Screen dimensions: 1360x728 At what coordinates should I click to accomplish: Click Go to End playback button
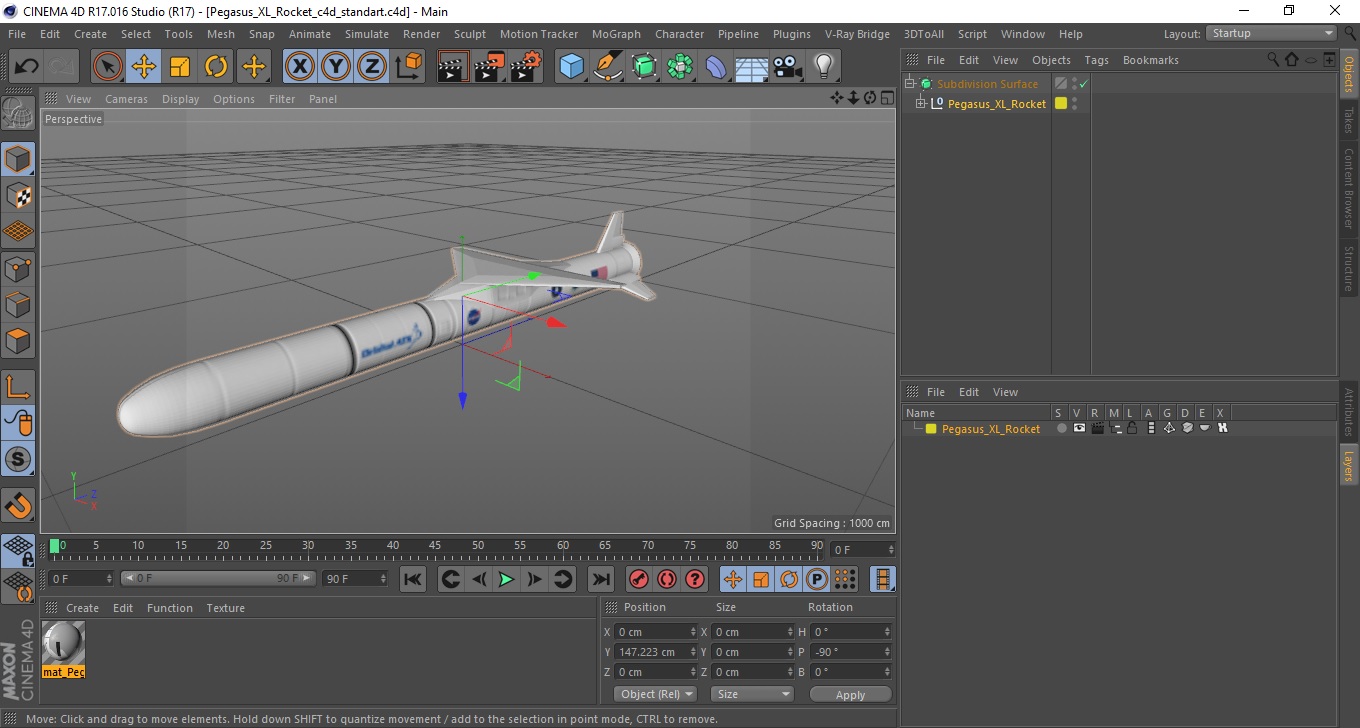[x=600, y=579]
